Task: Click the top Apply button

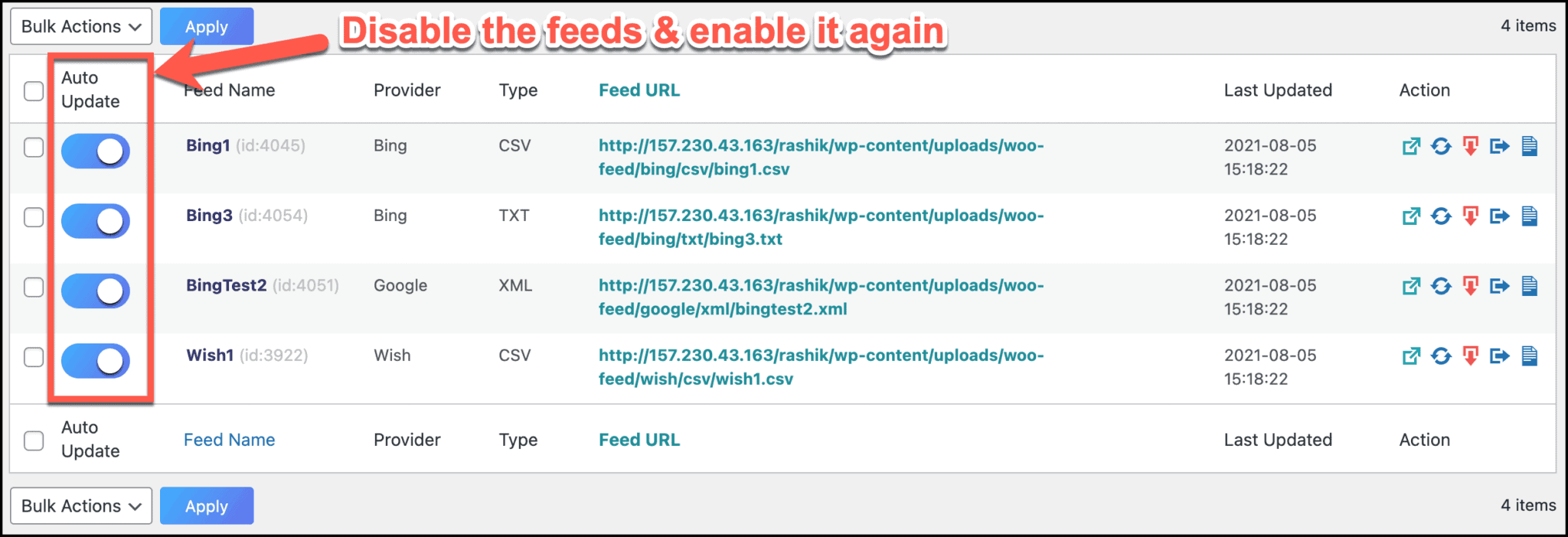Action: click(206, 25)
